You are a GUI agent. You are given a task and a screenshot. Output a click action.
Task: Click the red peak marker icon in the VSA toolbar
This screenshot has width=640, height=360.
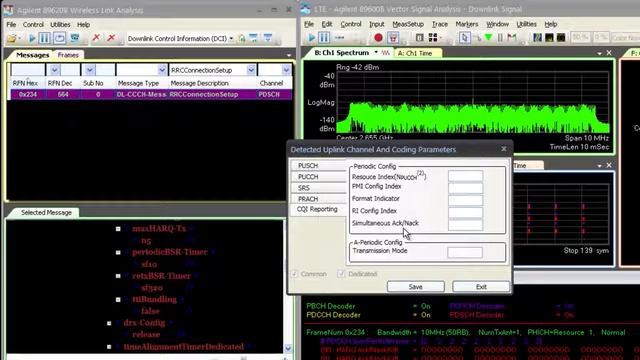point(511,38)
